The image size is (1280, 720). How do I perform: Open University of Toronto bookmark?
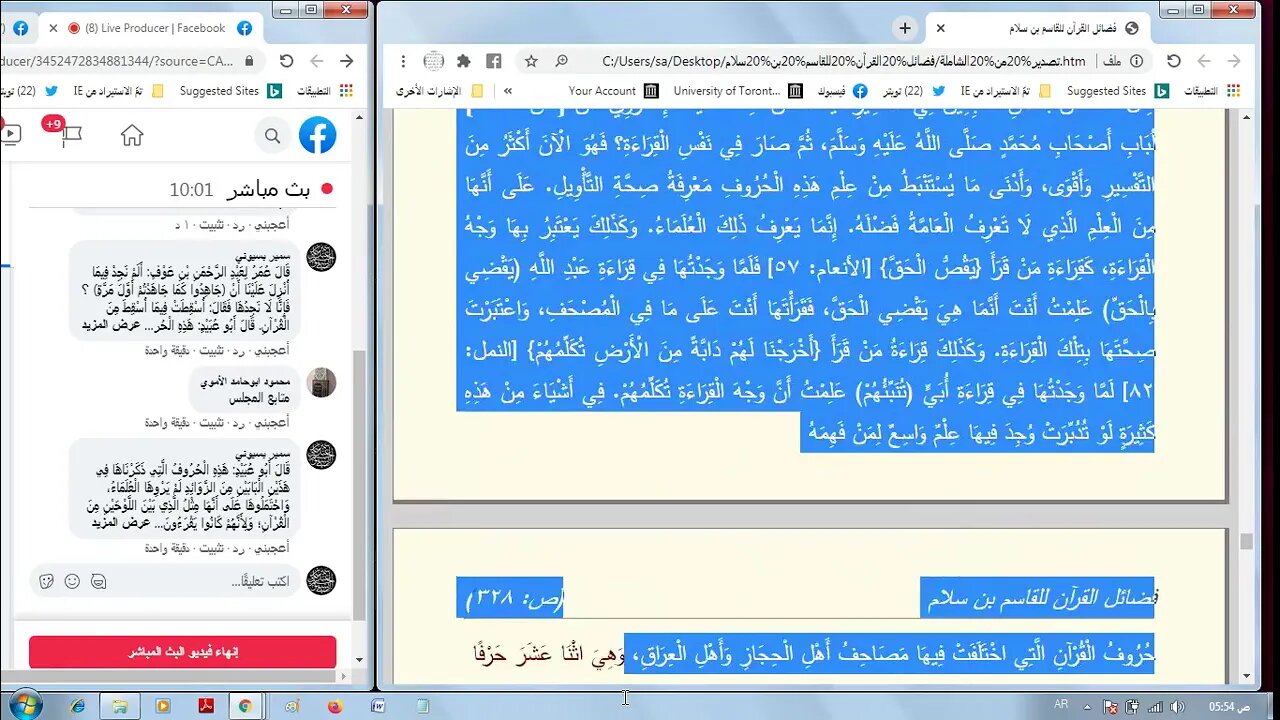click(738, 91)
